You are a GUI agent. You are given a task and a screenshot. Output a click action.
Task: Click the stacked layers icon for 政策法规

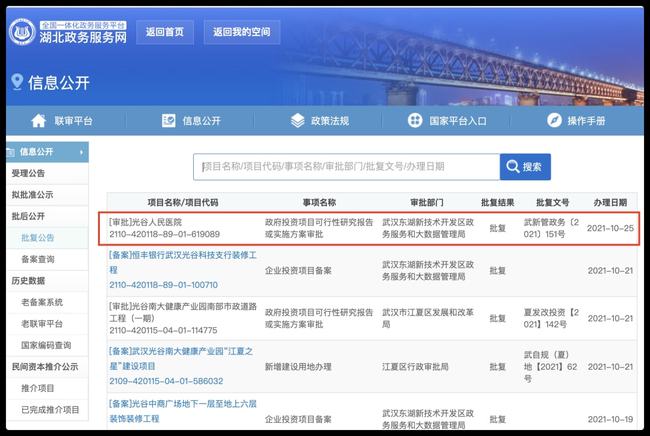tap(298, 121)
